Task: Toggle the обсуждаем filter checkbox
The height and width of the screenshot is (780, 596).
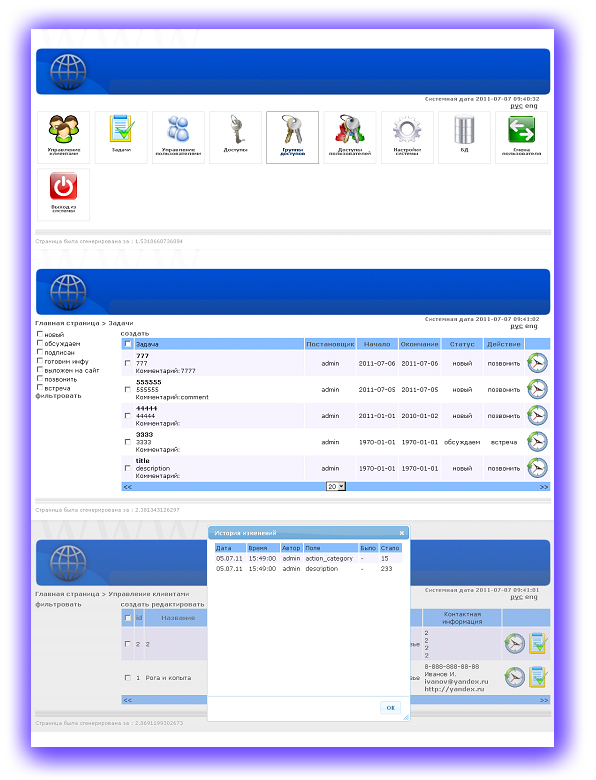Action: pyautogui.click(x=40, y=343)
